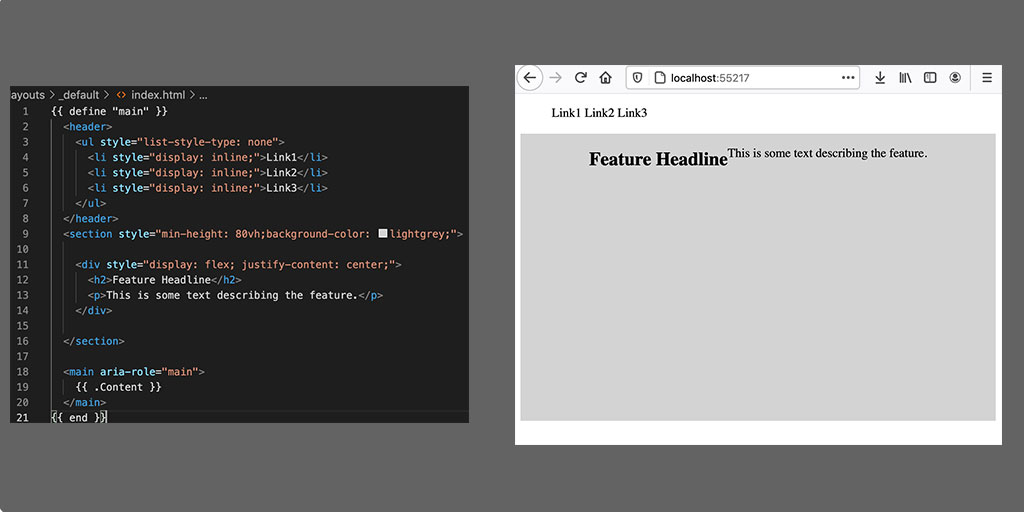The width and height of the screenshot is (1024, 512).
Task: Select the index.html breadcrumb item
Action: point(158,95)
